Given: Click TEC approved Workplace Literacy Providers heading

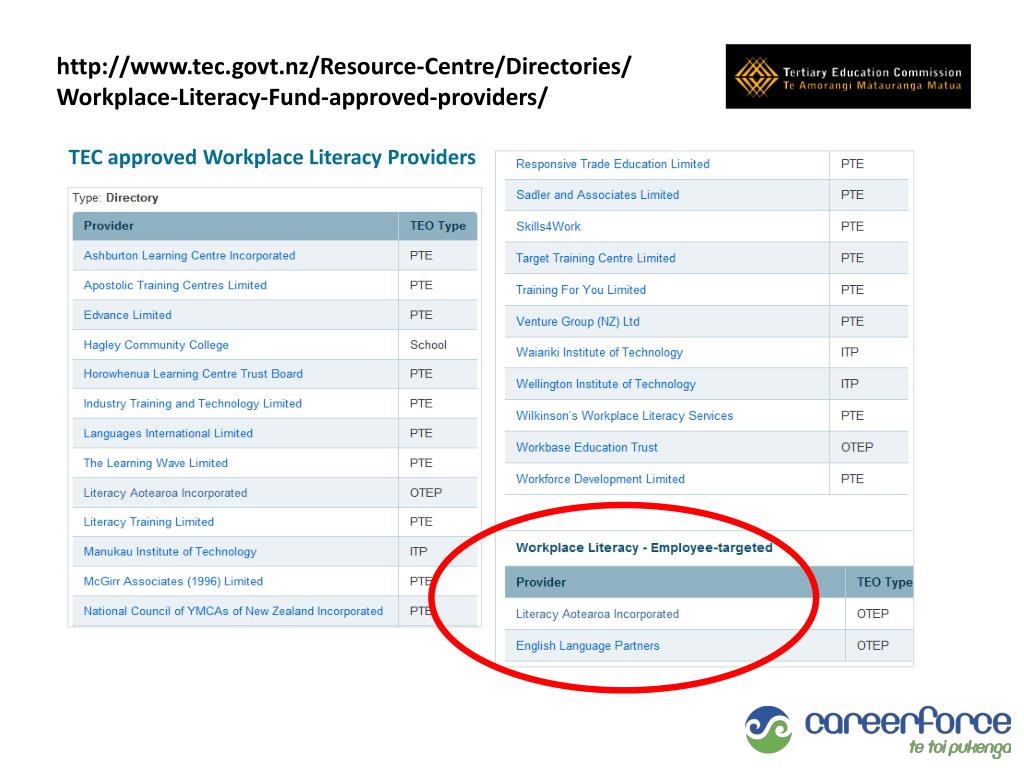Looking at the screenshot, I should (x=272, y=157).
